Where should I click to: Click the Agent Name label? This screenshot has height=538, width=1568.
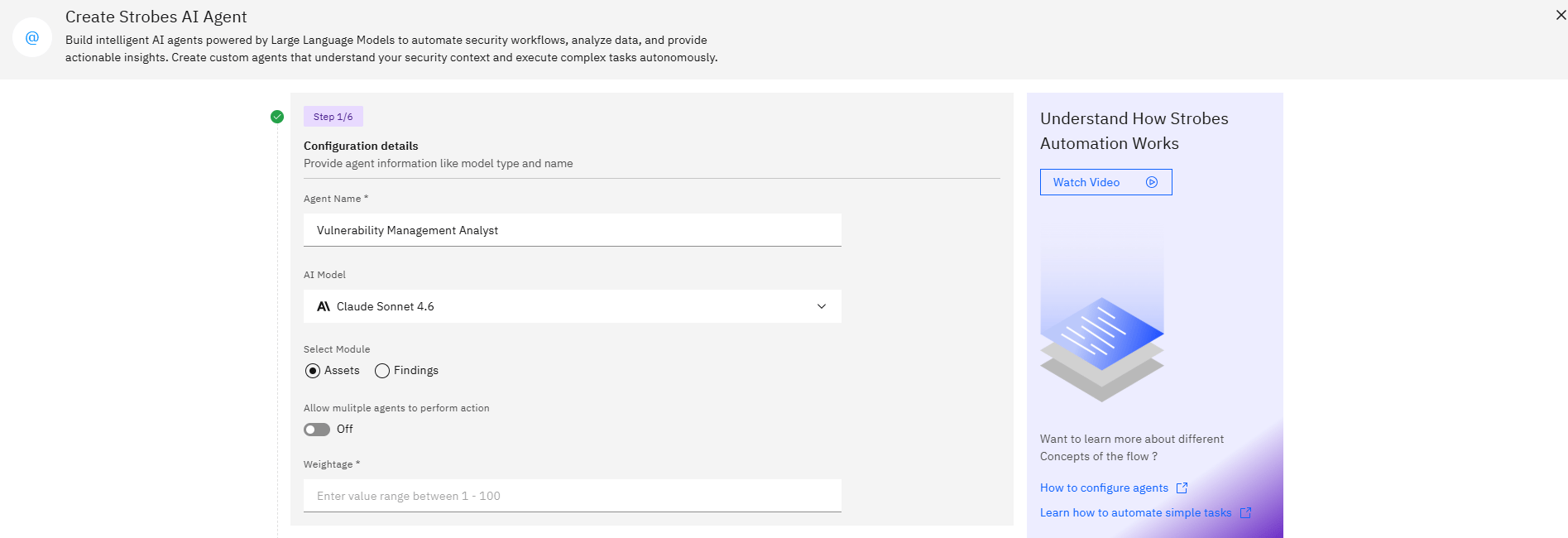(335, 199)
